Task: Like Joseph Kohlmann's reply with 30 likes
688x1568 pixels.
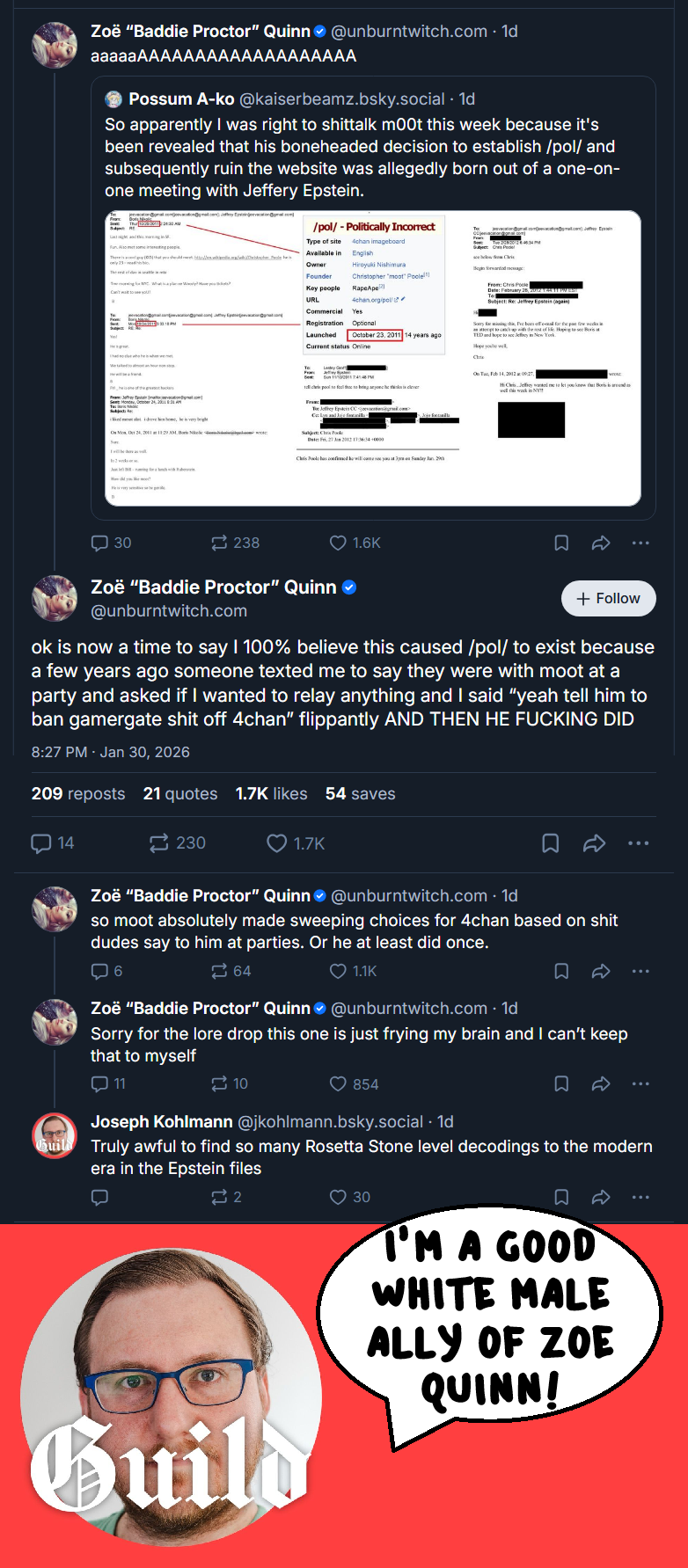Action: (x=349, y=1197)
